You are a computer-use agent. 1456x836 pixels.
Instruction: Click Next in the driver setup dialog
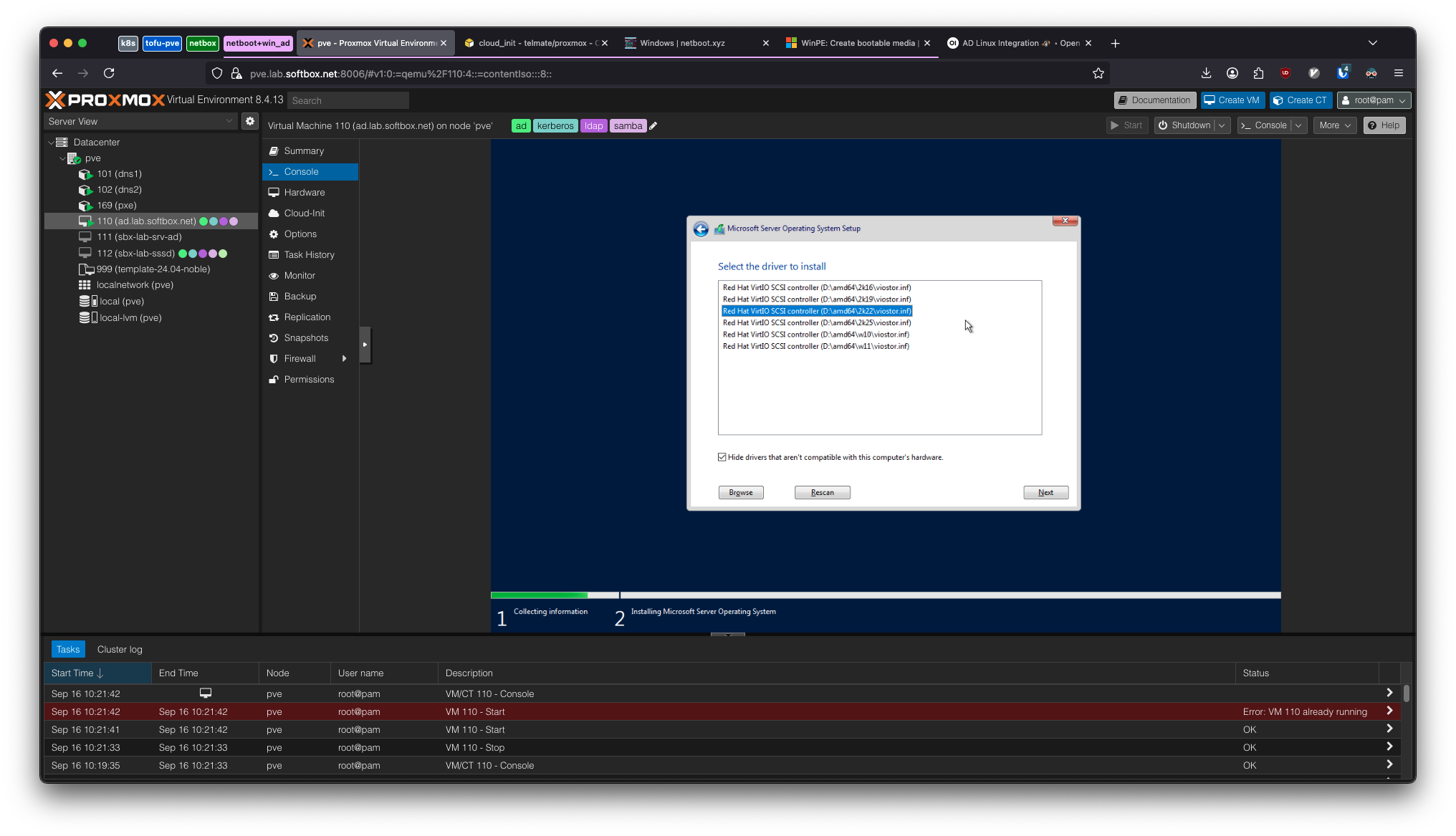pos(1045,492)
